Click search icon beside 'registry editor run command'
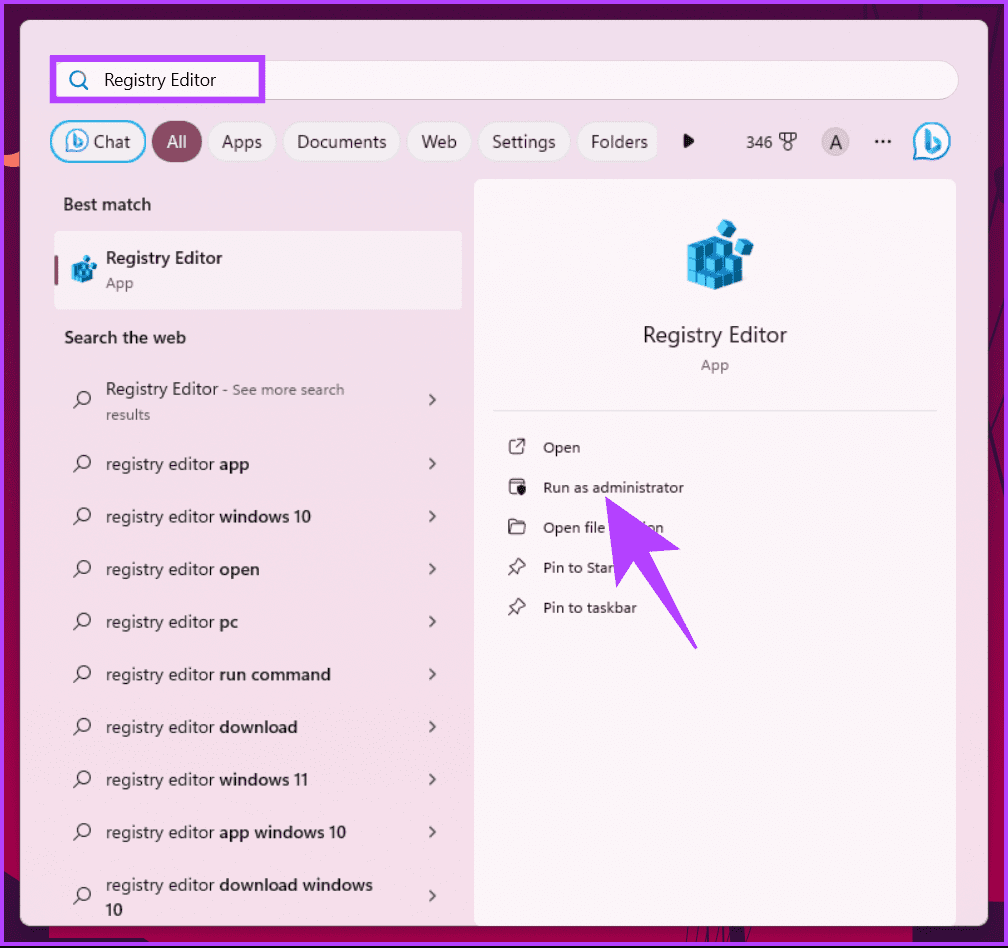Image resolution: width=1008 pixels, height=948 pixels. (82, 674)
